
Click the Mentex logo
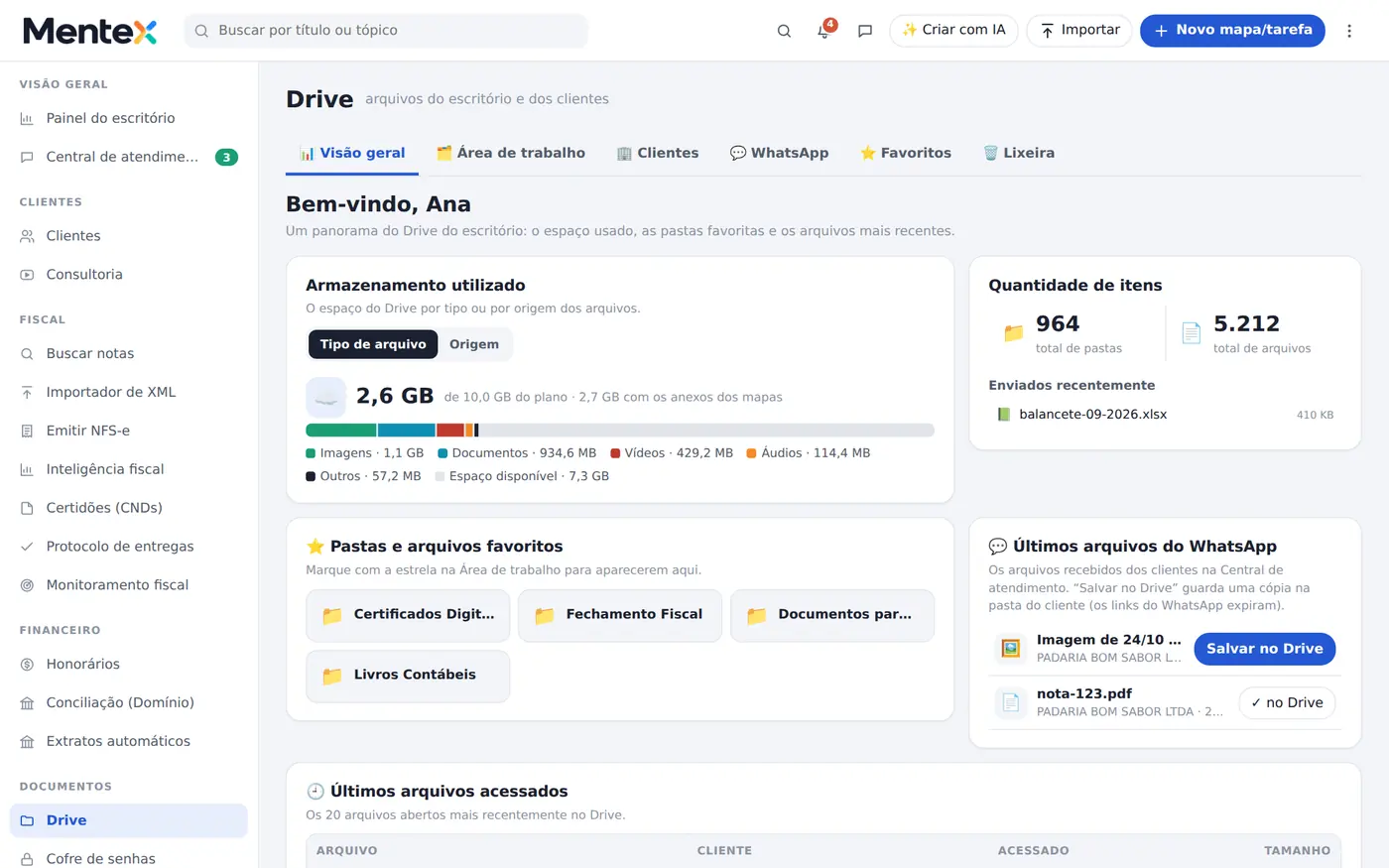coord(90,31)
